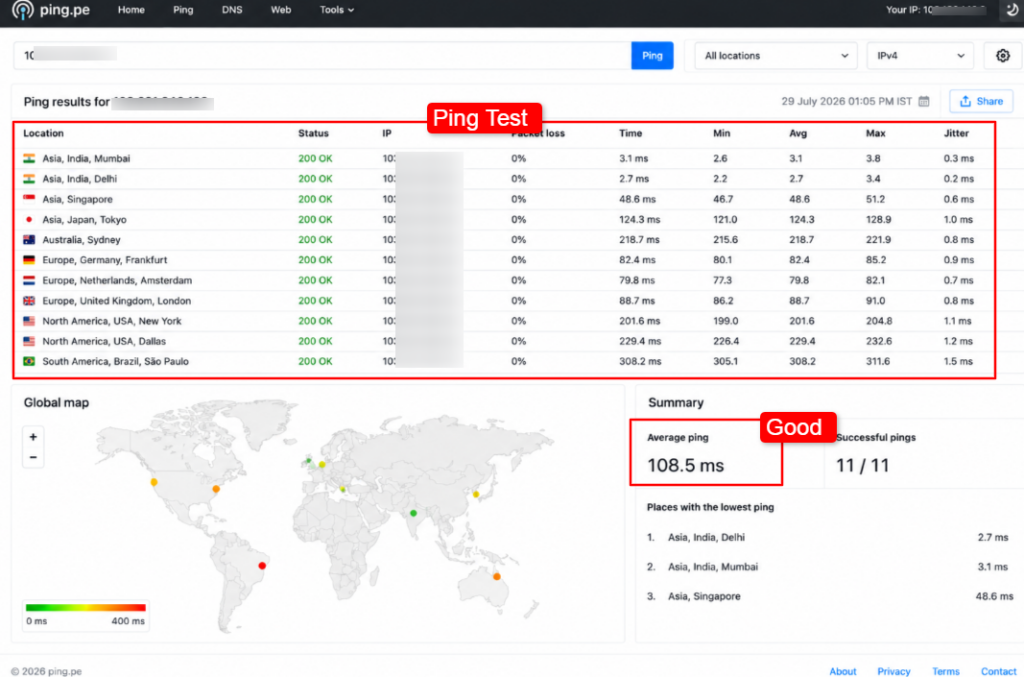Open the Terms footer link
This screenshot has width=1024, height=677.
946,671
